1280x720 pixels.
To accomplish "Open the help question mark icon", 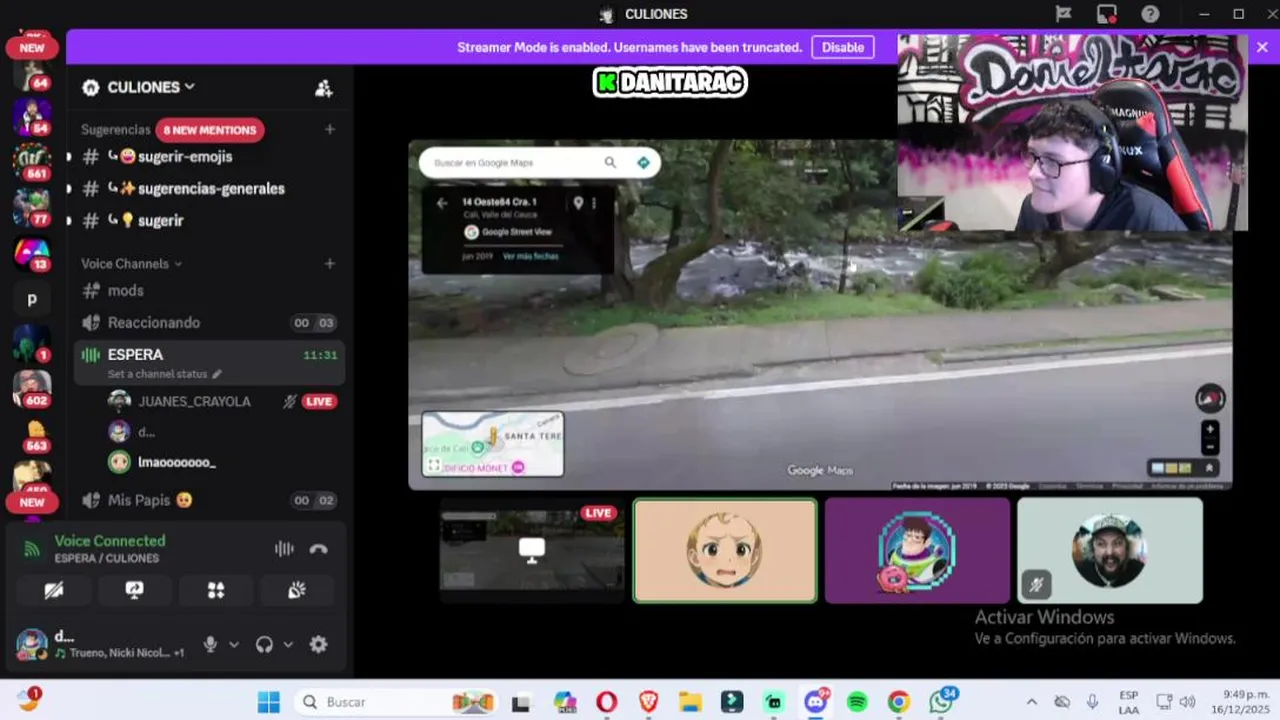I will [1150, 14].
